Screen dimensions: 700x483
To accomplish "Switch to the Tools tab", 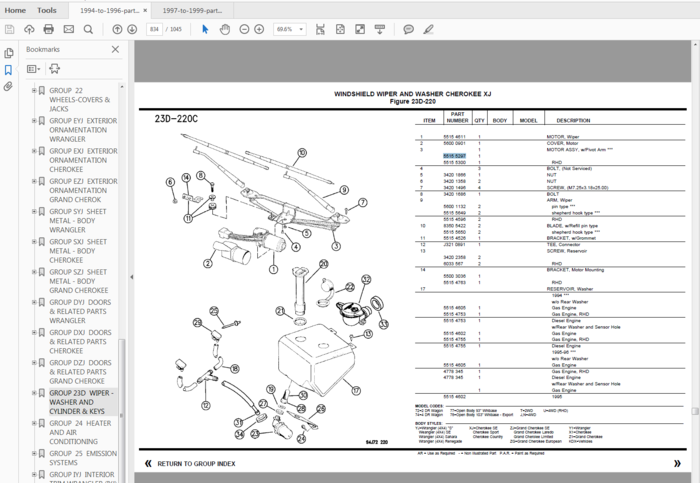I will pos(47,10).
